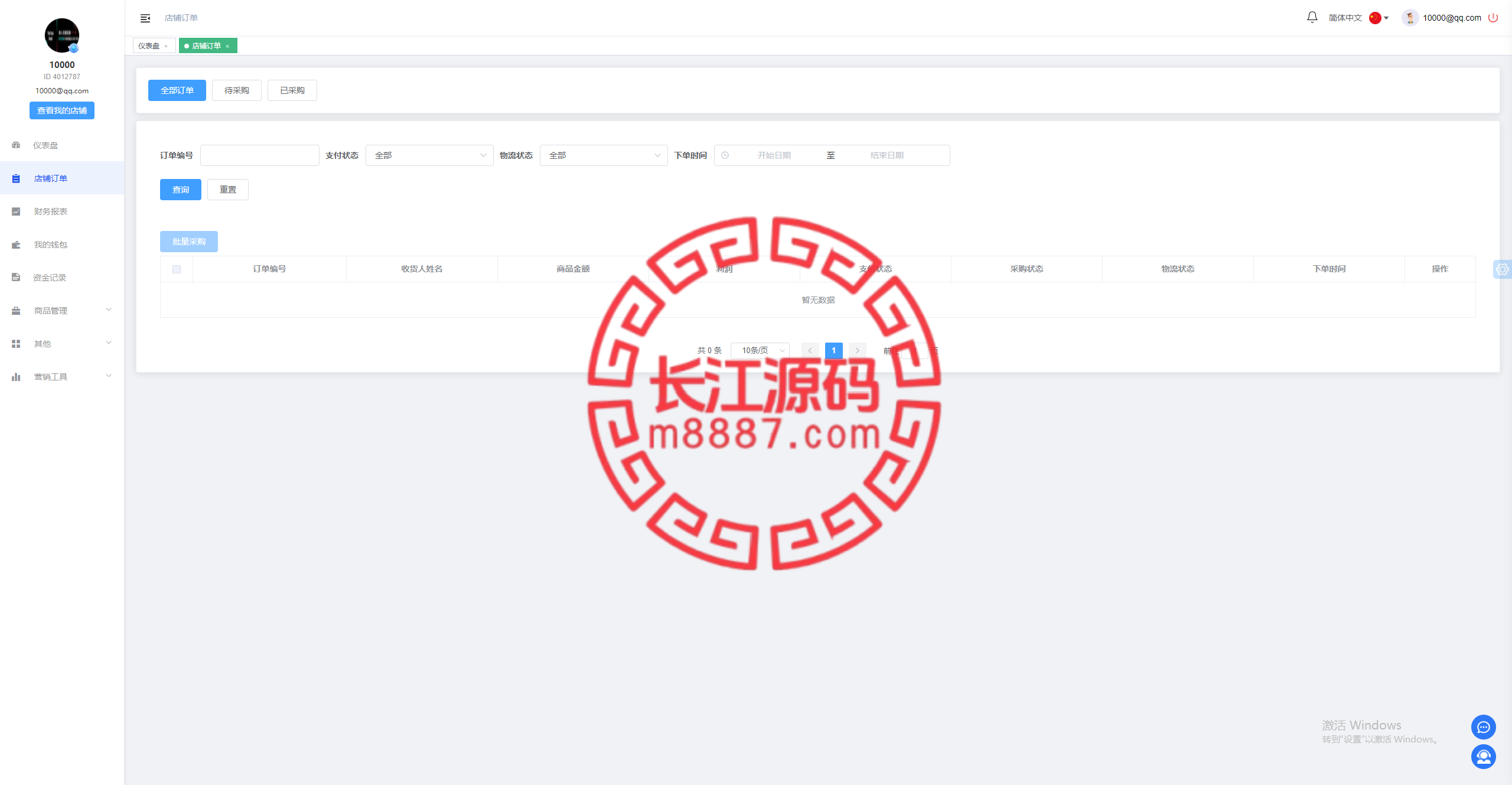Screen dimensions: 1512x785
Task: Click the 查询 search button
Action: 181,190
